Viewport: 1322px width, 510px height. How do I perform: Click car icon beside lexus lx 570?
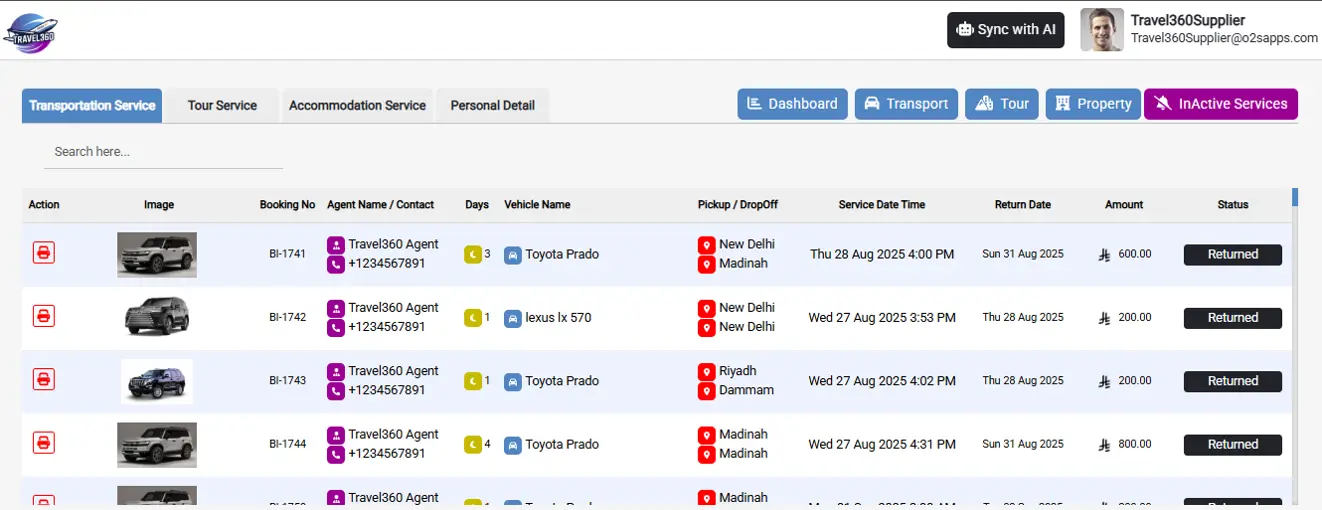[x=513, y=318]
